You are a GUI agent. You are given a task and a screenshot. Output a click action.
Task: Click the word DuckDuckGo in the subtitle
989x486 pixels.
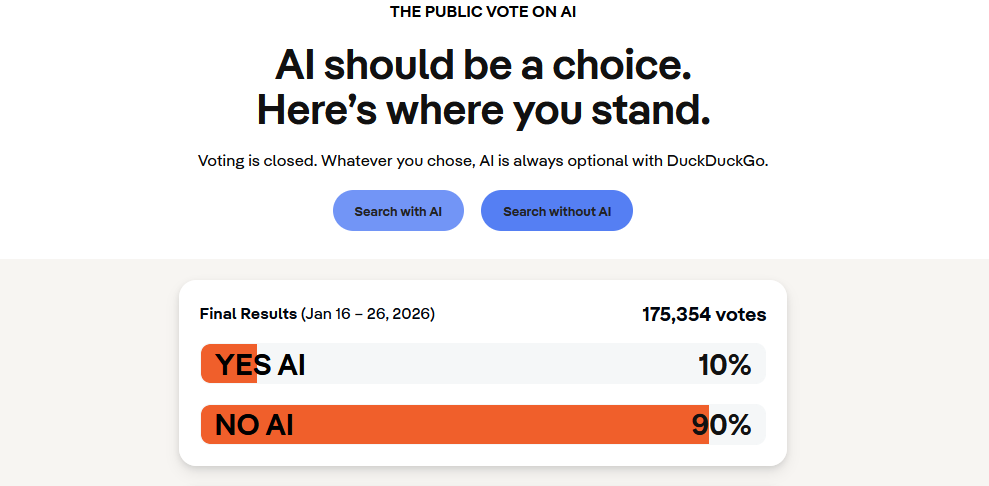click(716, 161)
